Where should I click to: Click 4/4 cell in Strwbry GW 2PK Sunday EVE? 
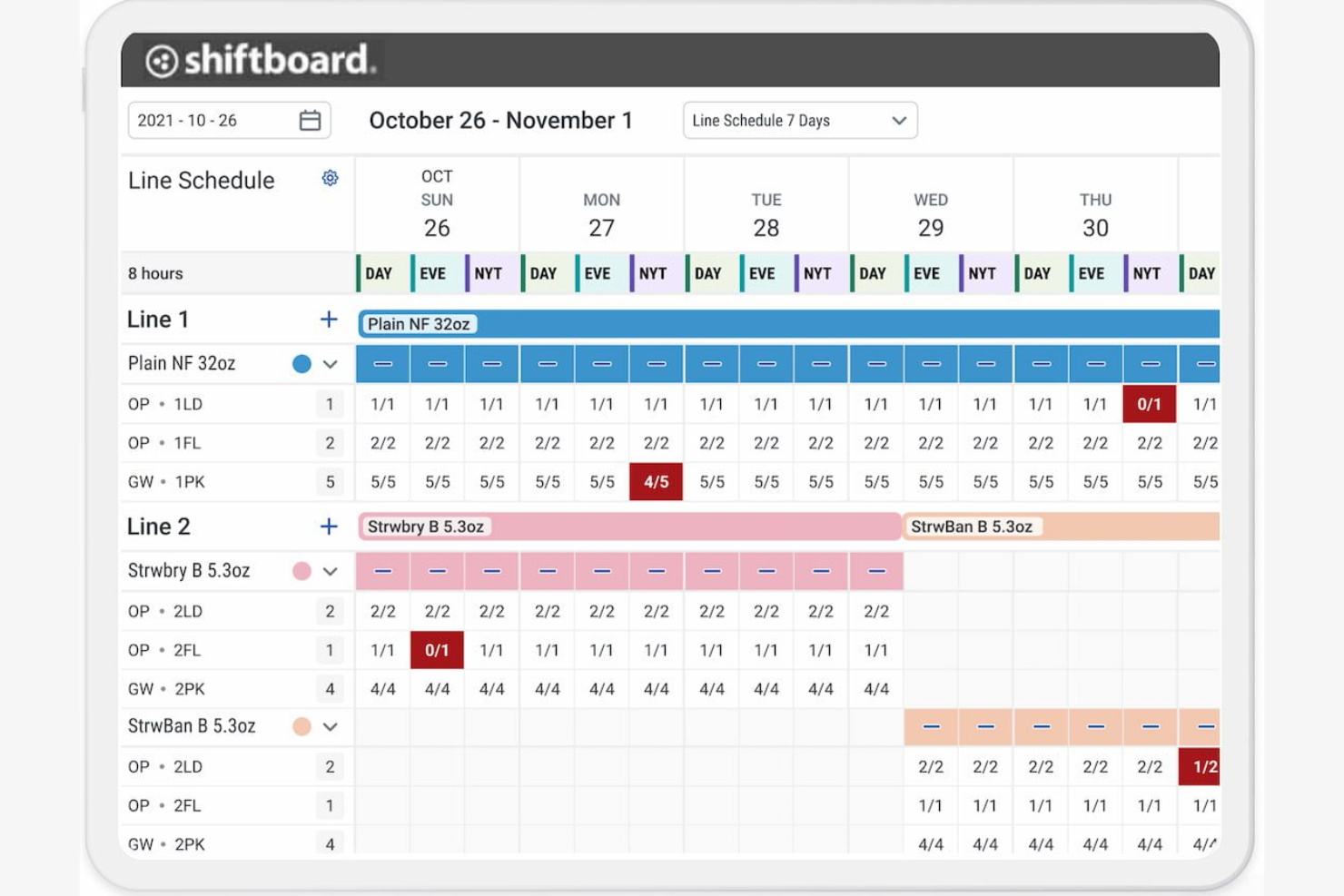(437, 689)
